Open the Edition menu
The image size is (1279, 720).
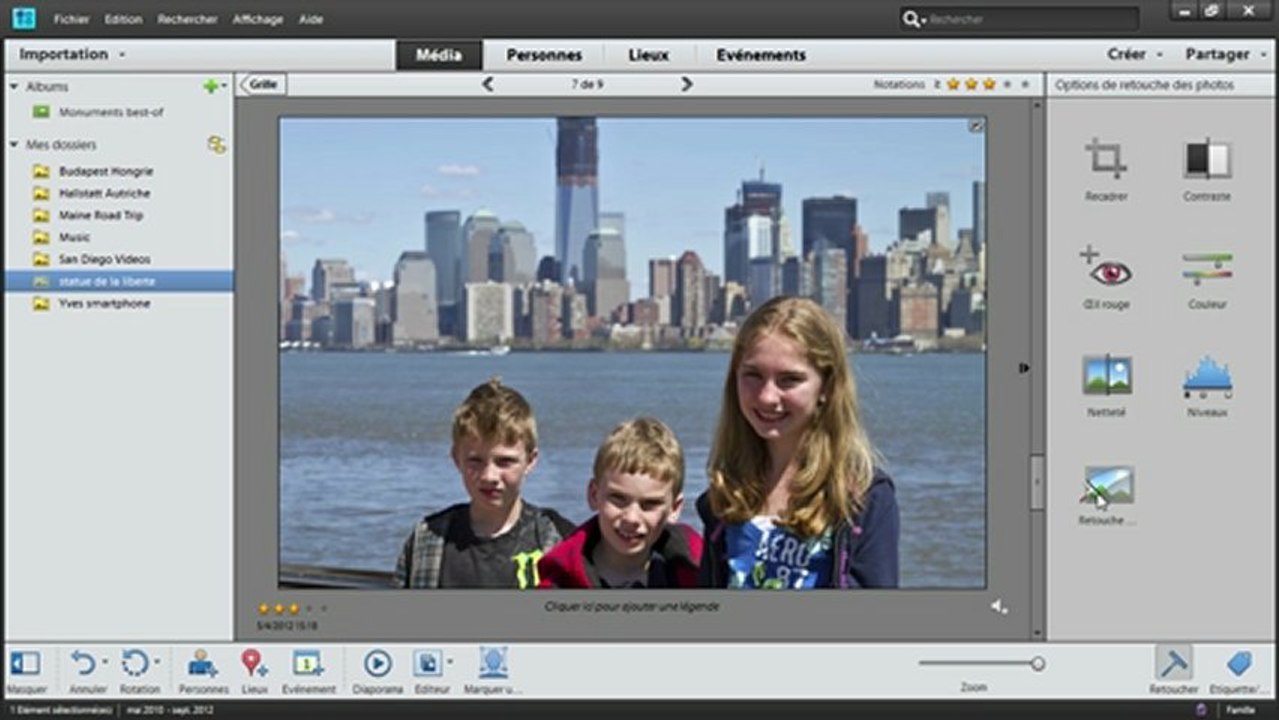click(123, 19)
